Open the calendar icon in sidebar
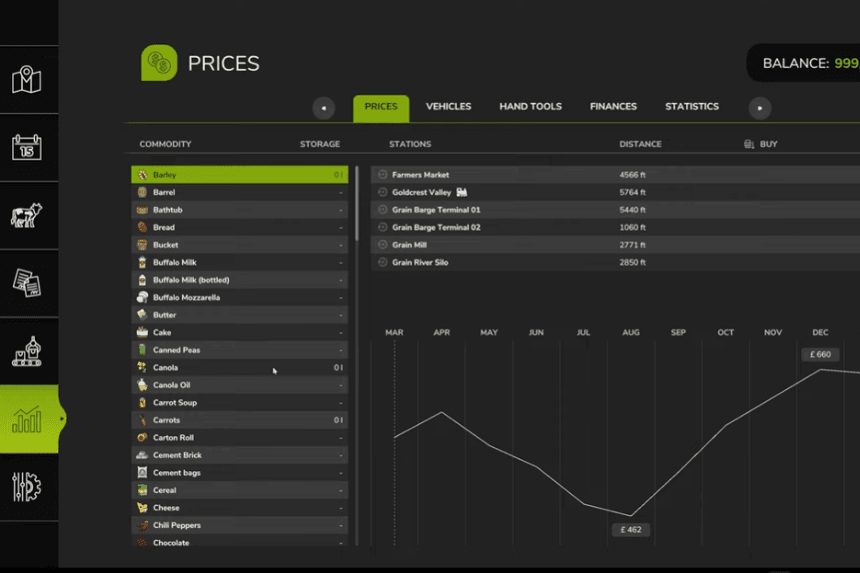 coord(27,147)
